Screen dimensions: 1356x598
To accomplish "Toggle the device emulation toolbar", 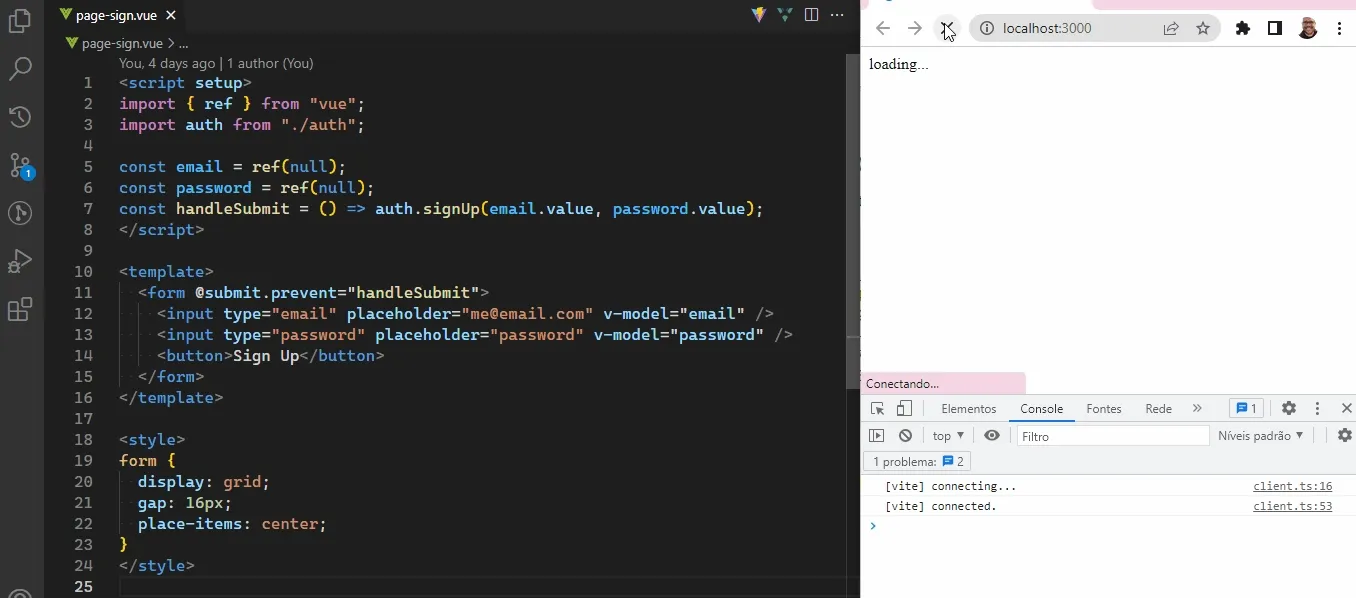I will pyautogui.click(x=903, y=408).
